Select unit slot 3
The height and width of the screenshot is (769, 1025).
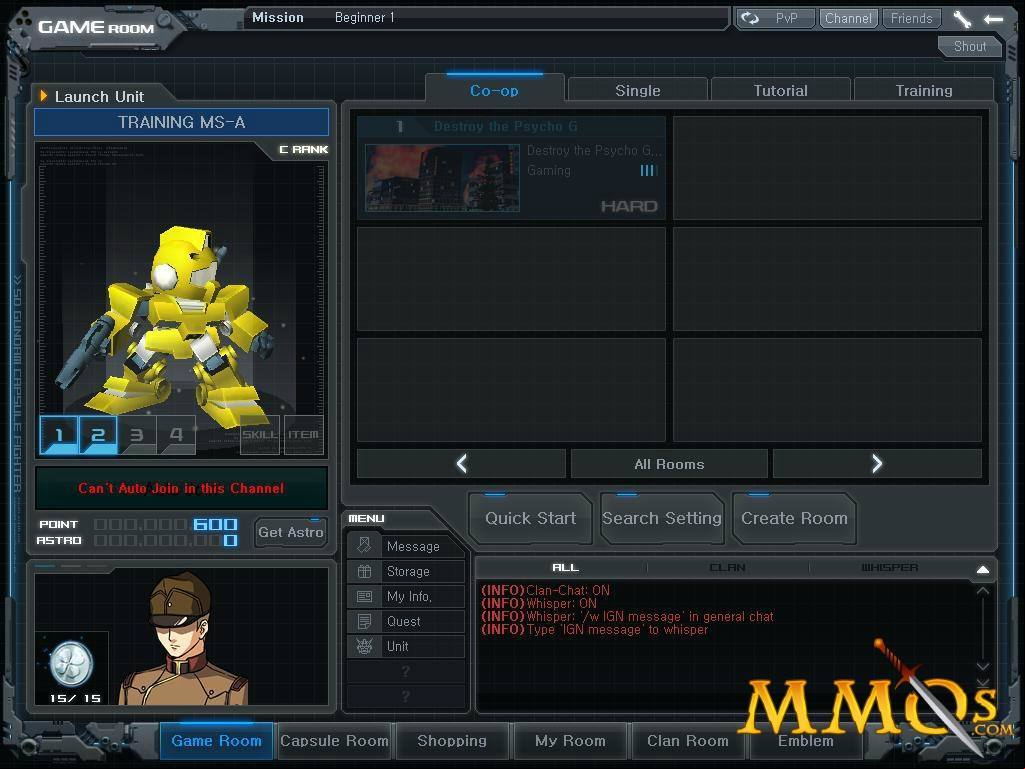click(x=137, y=434)
